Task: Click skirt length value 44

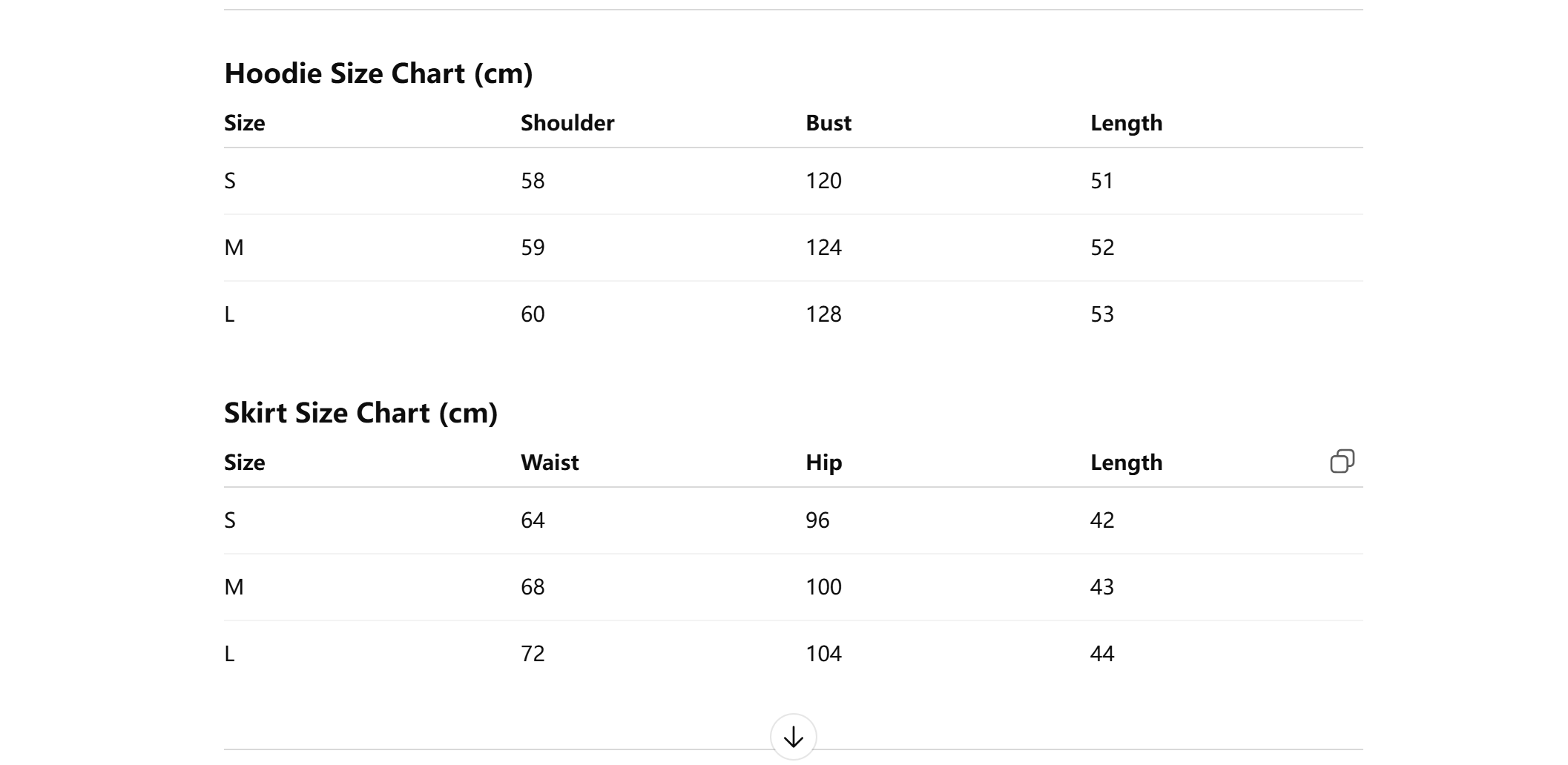Action: [x=1101, y=654]
